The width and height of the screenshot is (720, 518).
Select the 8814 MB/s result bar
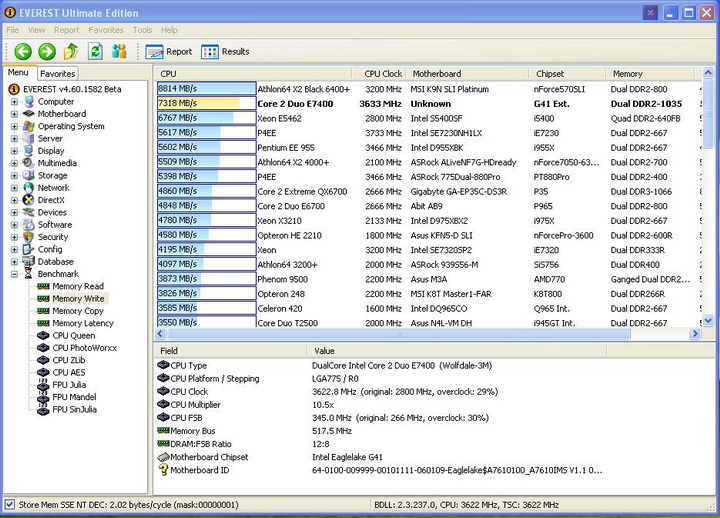206,89
